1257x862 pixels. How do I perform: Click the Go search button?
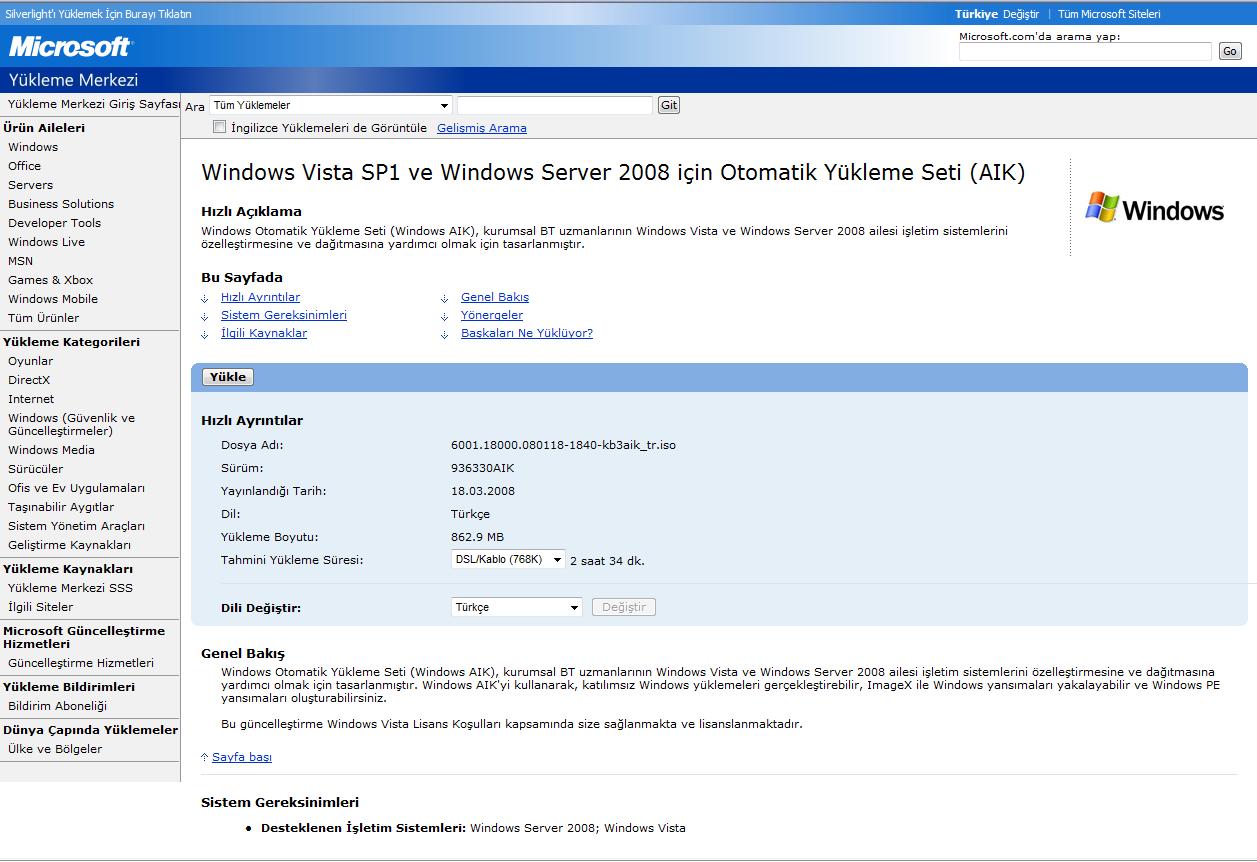click(1230, 52)
